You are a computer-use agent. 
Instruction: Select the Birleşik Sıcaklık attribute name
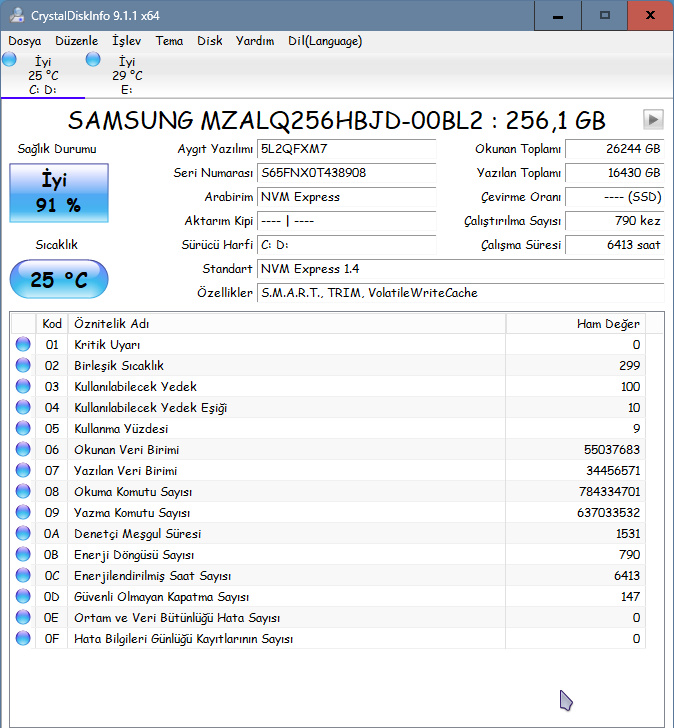pos(119,366)
